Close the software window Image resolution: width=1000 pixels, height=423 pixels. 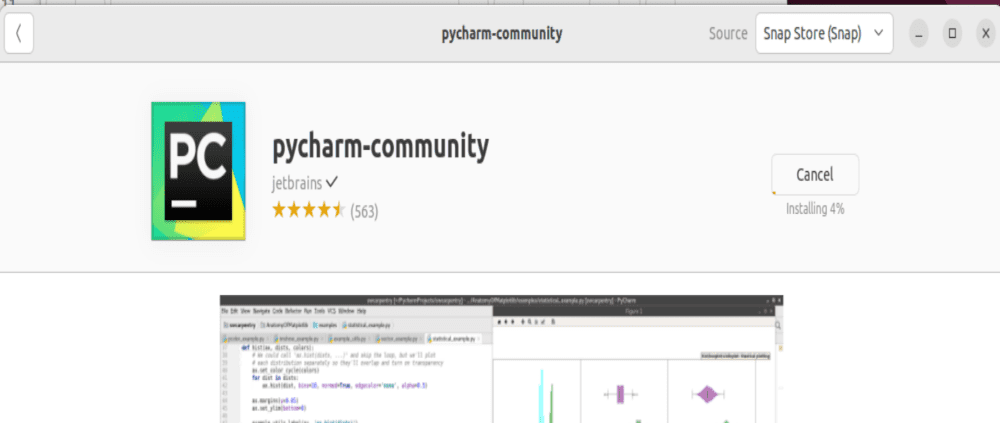(x=985, y=34)
